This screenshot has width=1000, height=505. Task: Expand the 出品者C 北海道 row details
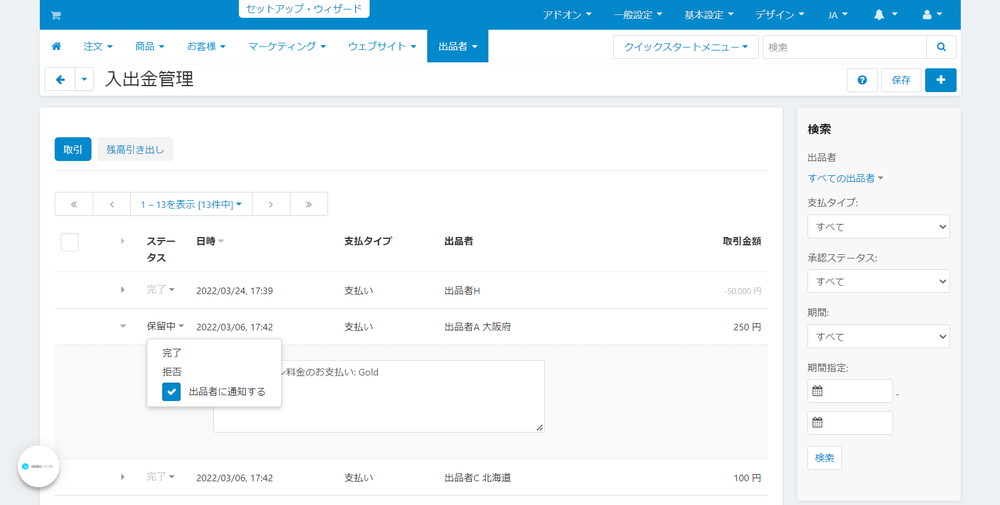122,477
